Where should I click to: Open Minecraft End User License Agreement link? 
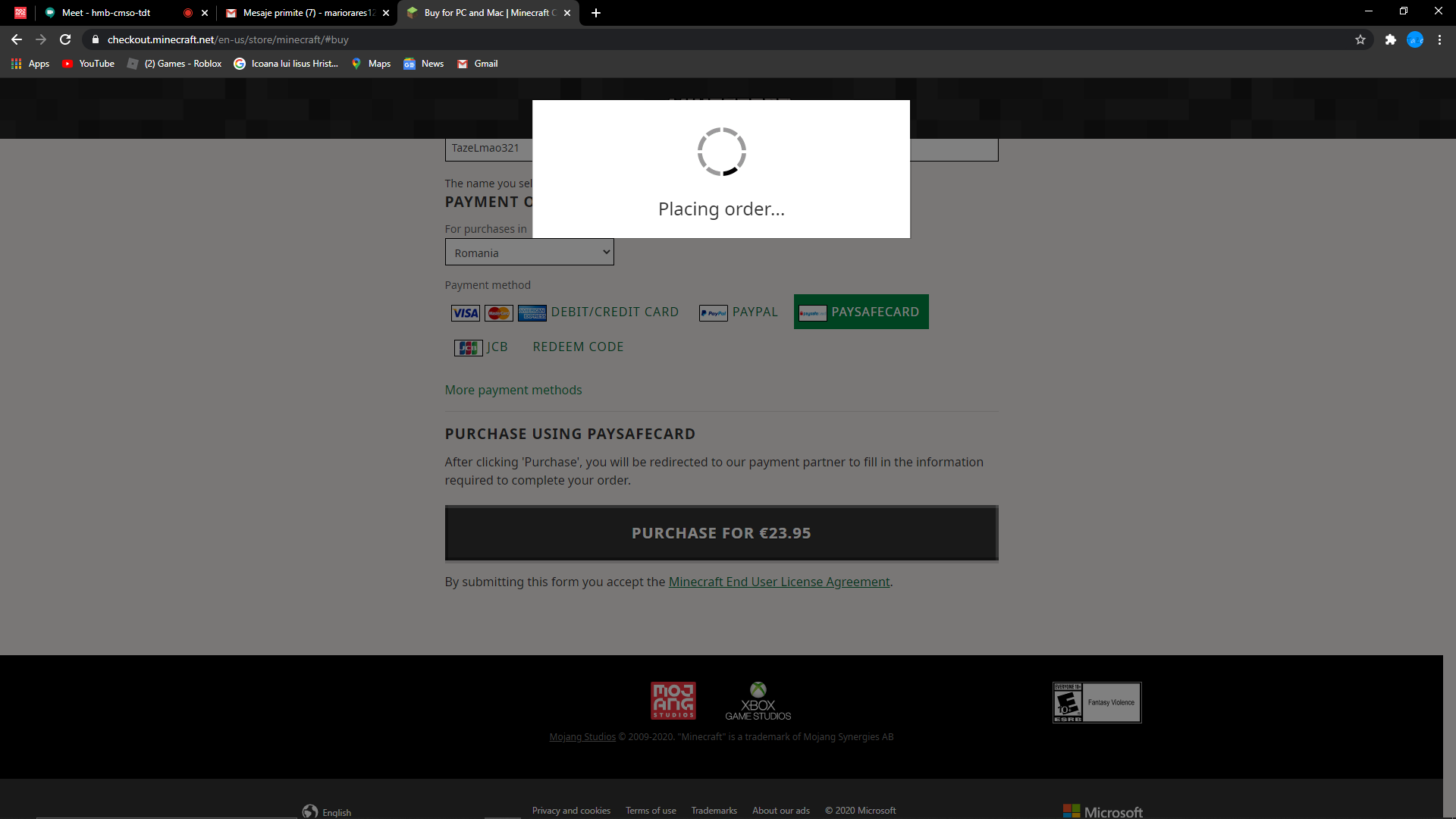[779, 582]
